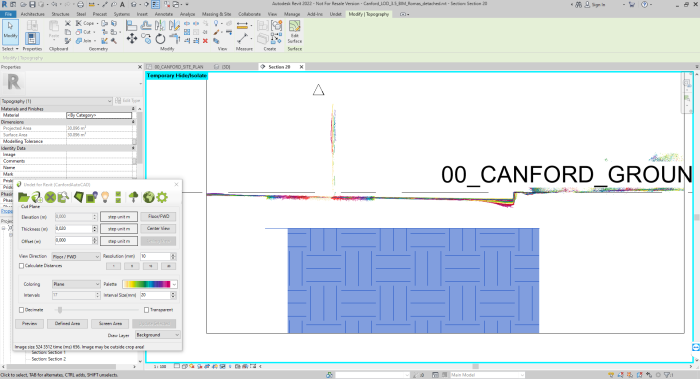This screenshot has height=379, width=700.
Task: Click the green clipping plane icon in Undet
Action: click(x=79, y=197)
